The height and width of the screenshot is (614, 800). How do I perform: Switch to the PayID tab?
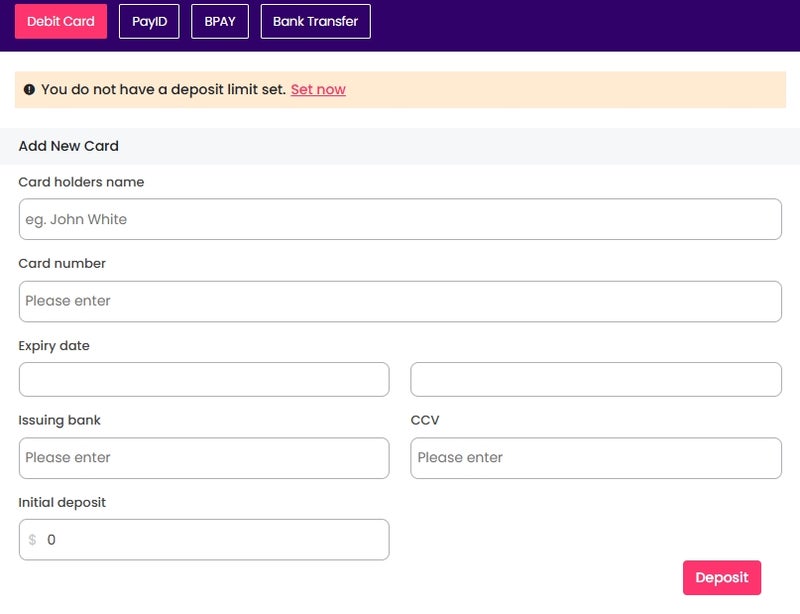click(149, 21)
